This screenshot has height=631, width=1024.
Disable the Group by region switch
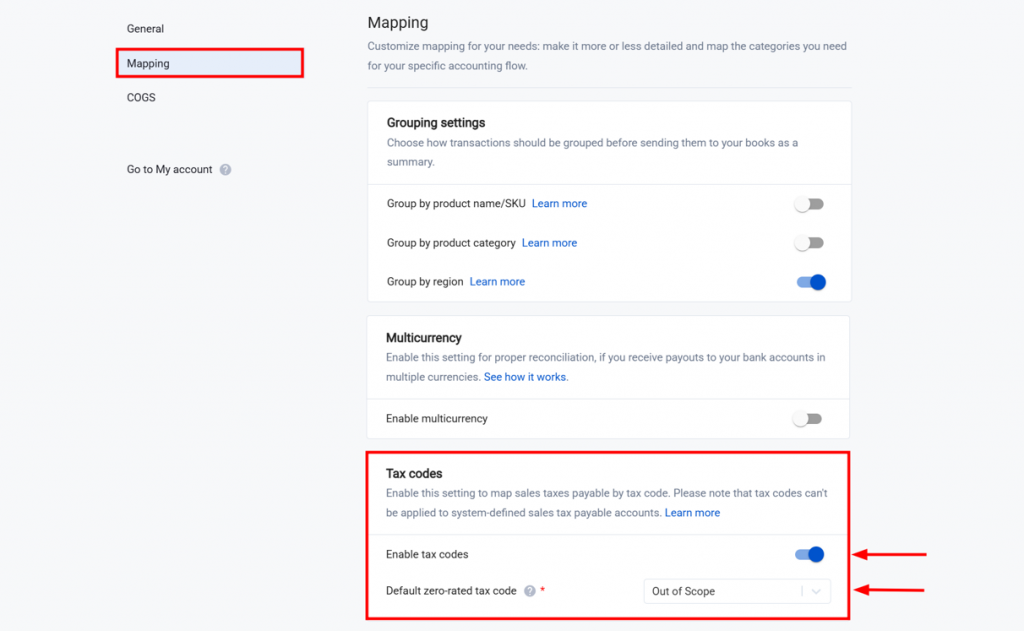(811, 282)
